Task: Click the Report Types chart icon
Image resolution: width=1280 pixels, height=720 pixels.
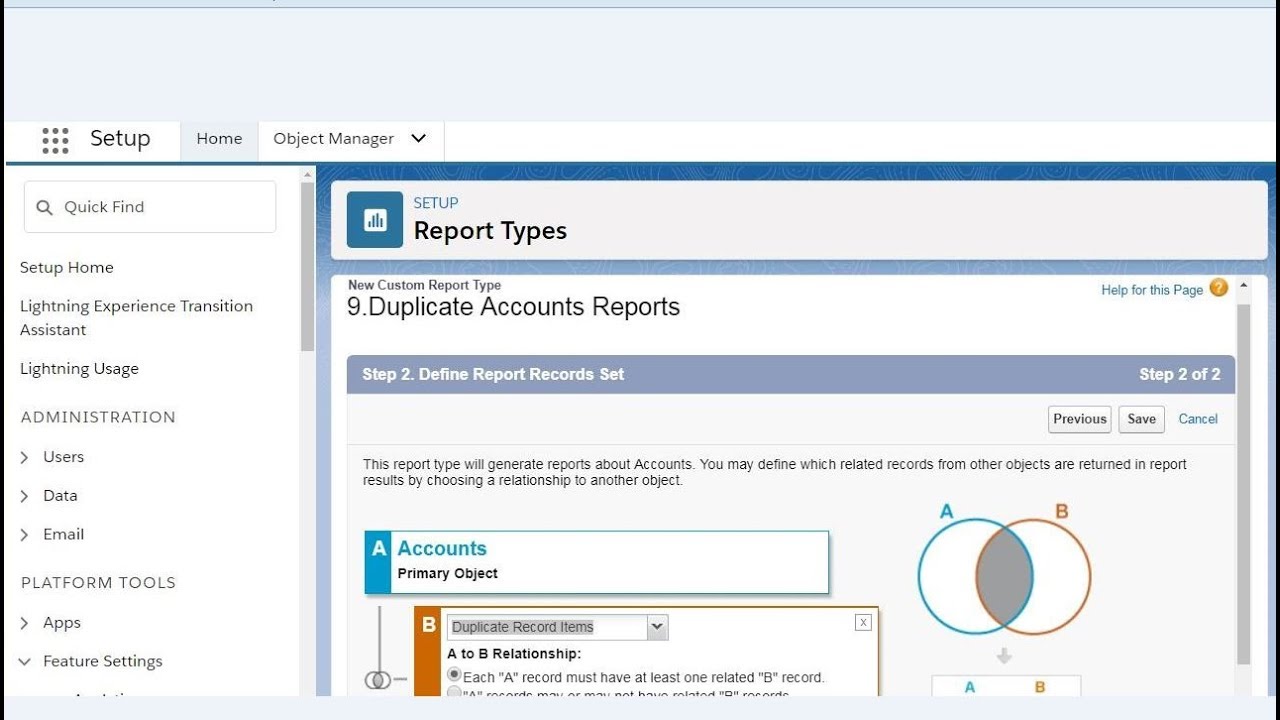Action: point(375,219)
